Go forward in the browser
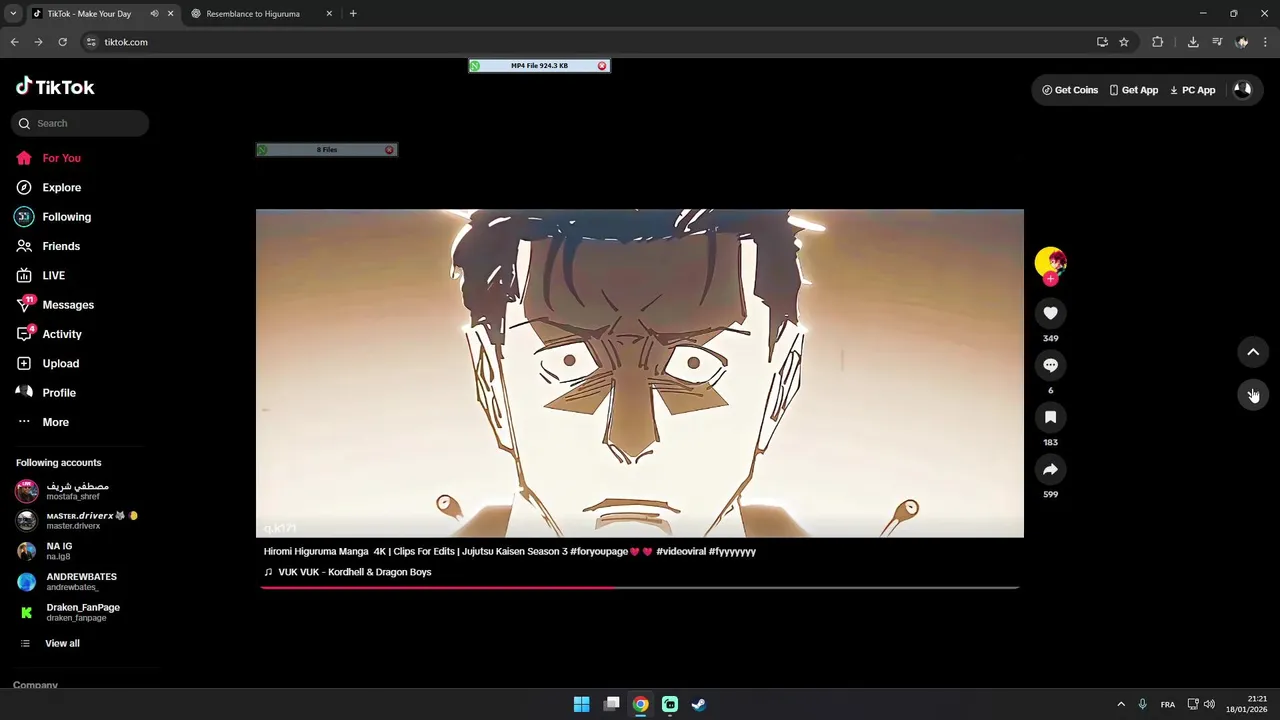The width and height of the screenshot is (1280, 720). pyautogui.click(x=38, y=42)
